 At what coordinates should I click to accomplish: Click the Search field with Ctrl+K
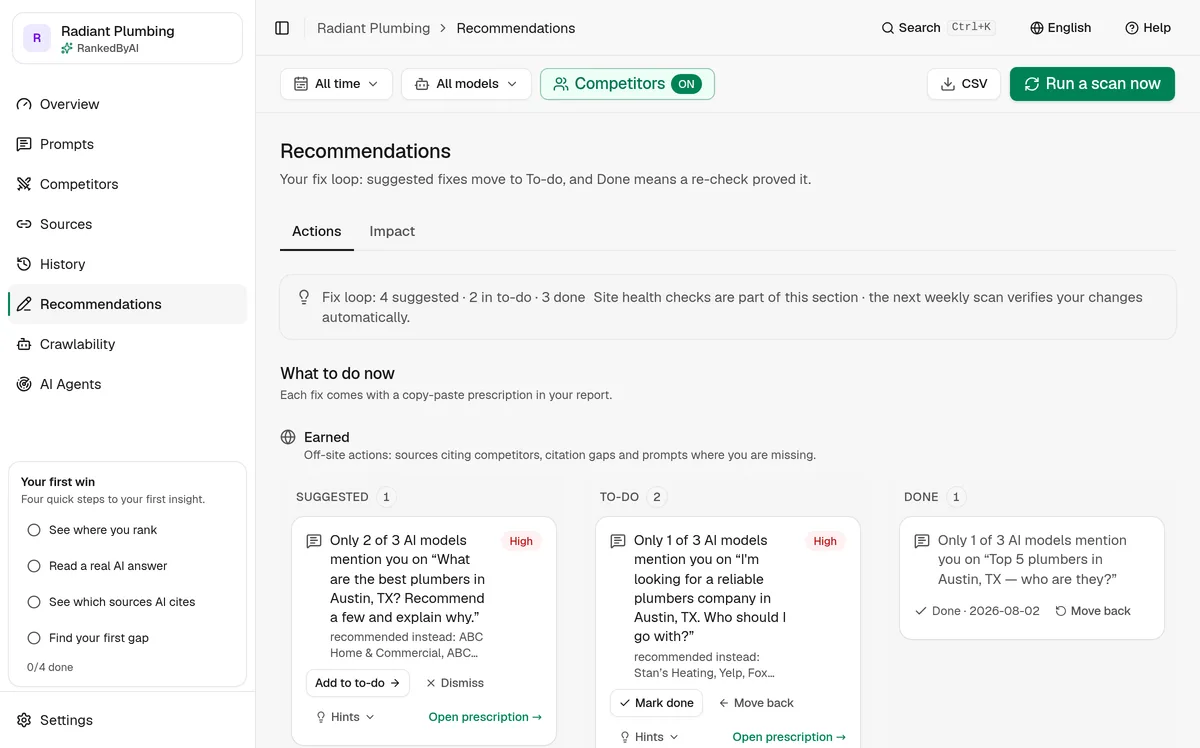pos(938,28)
